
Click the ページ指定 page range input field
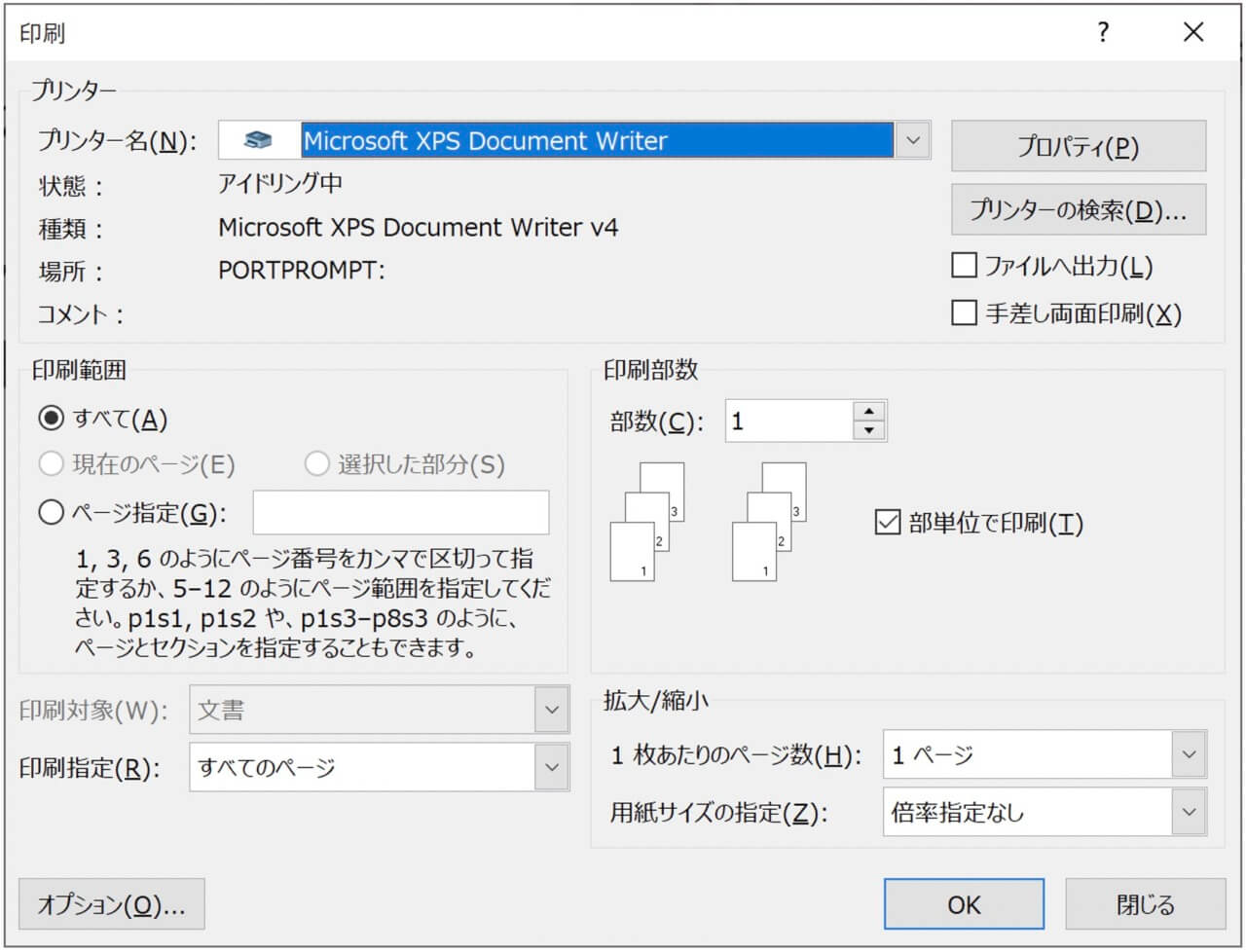coord(401,512)
